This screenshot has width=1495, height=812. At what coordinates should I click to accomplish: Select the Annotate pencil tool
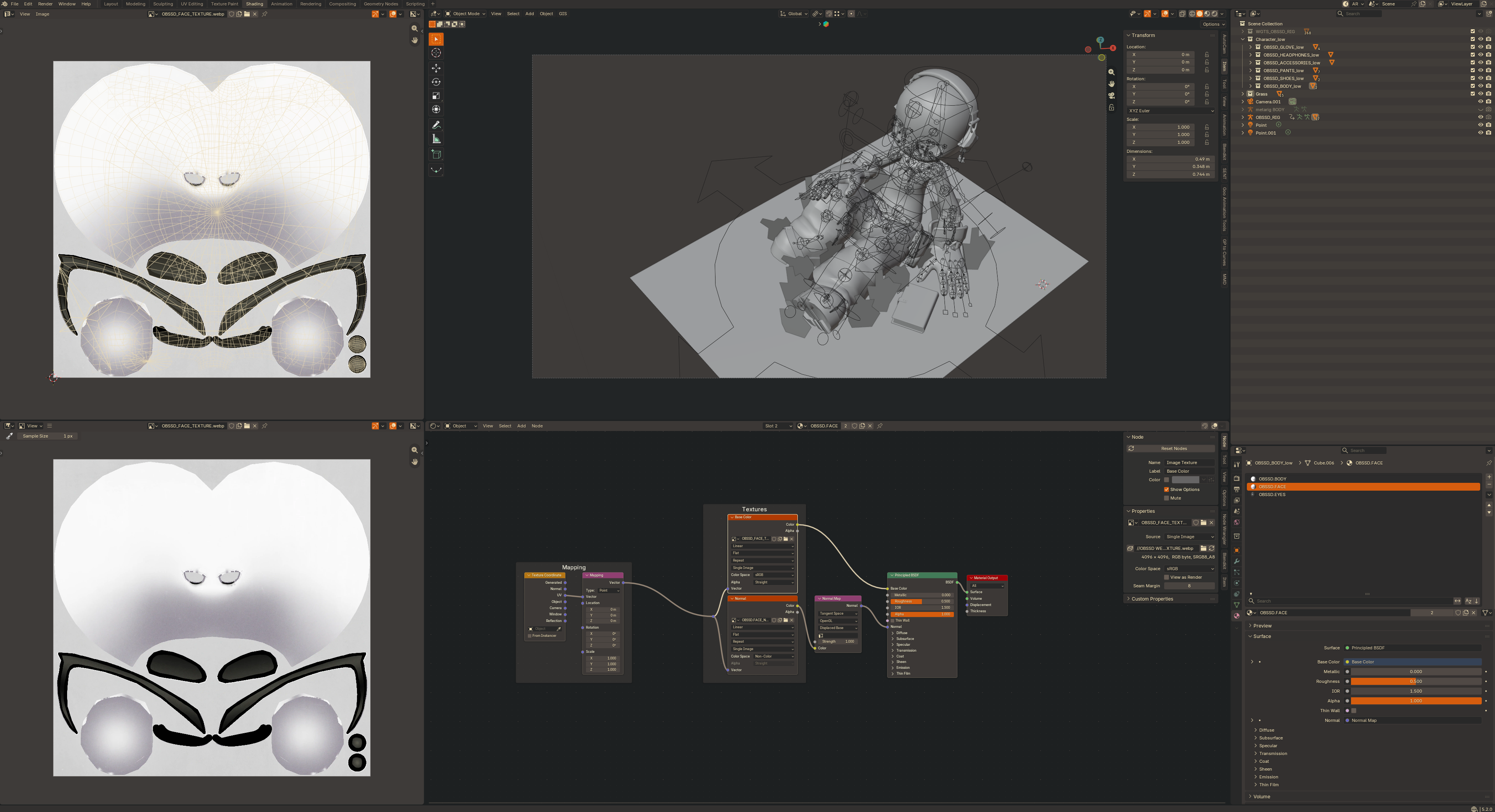tap(436, 125)
